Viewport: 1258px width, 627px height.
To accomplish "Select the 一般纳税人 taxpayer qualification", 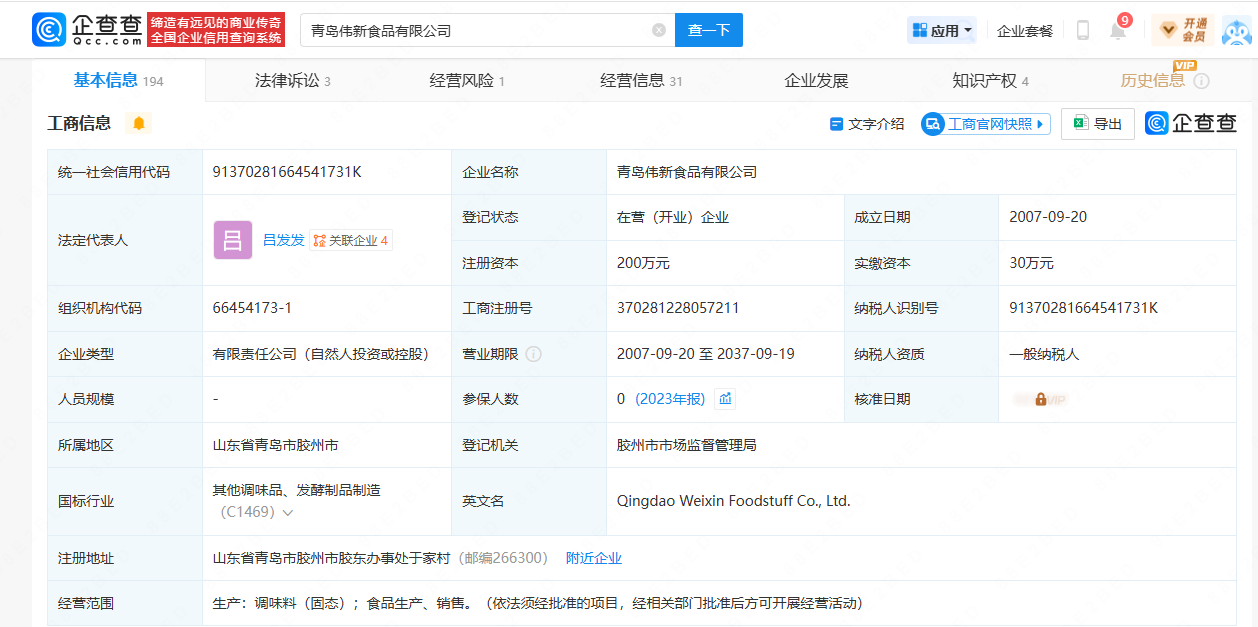I will point(1044,354).
